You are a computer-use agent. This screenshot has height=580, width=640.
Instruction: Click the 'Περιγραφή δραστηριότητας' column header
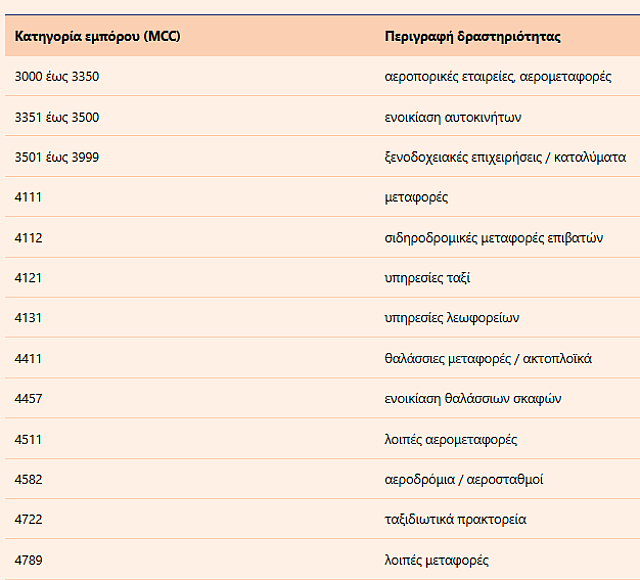472,36
